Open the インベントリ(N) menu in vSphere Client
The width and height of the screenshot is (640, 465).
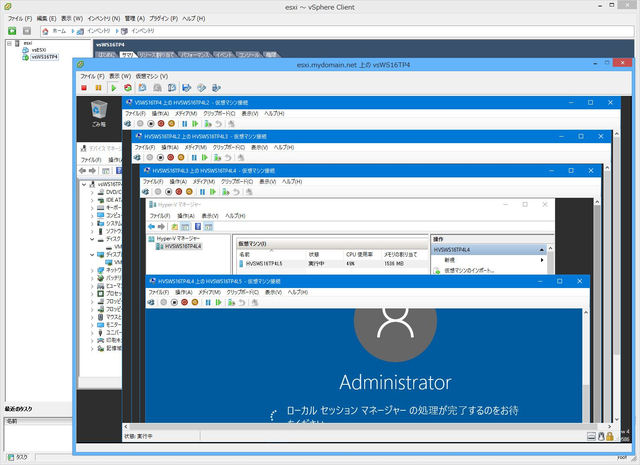point(104,19)
